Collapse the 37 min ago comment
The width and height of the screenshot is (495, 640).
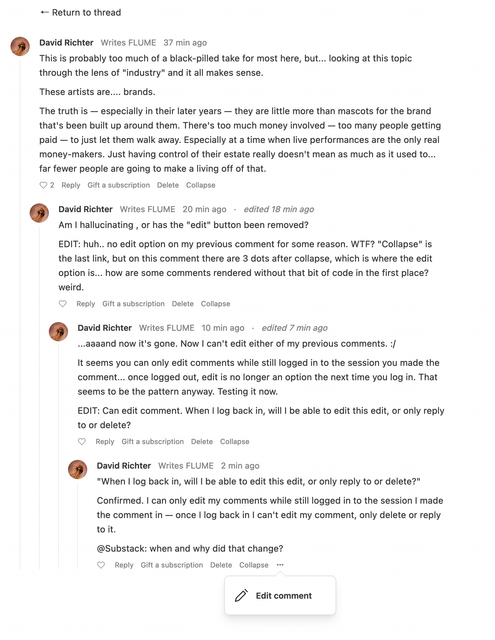(x=200, y=185)
